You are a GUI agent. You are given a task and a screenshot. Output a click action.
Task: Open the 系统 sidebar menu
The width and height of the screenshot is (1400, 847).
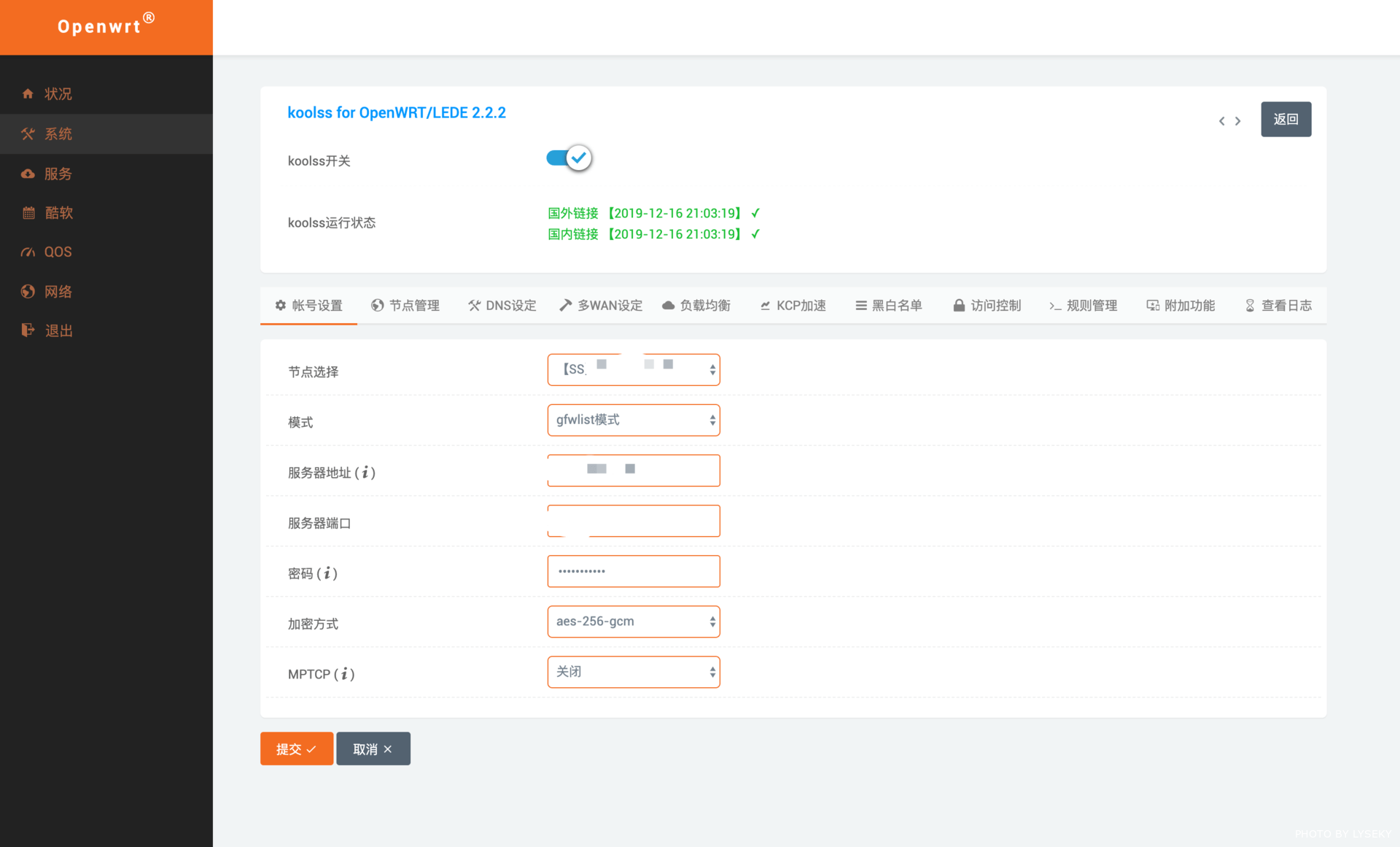pos(106,134)
